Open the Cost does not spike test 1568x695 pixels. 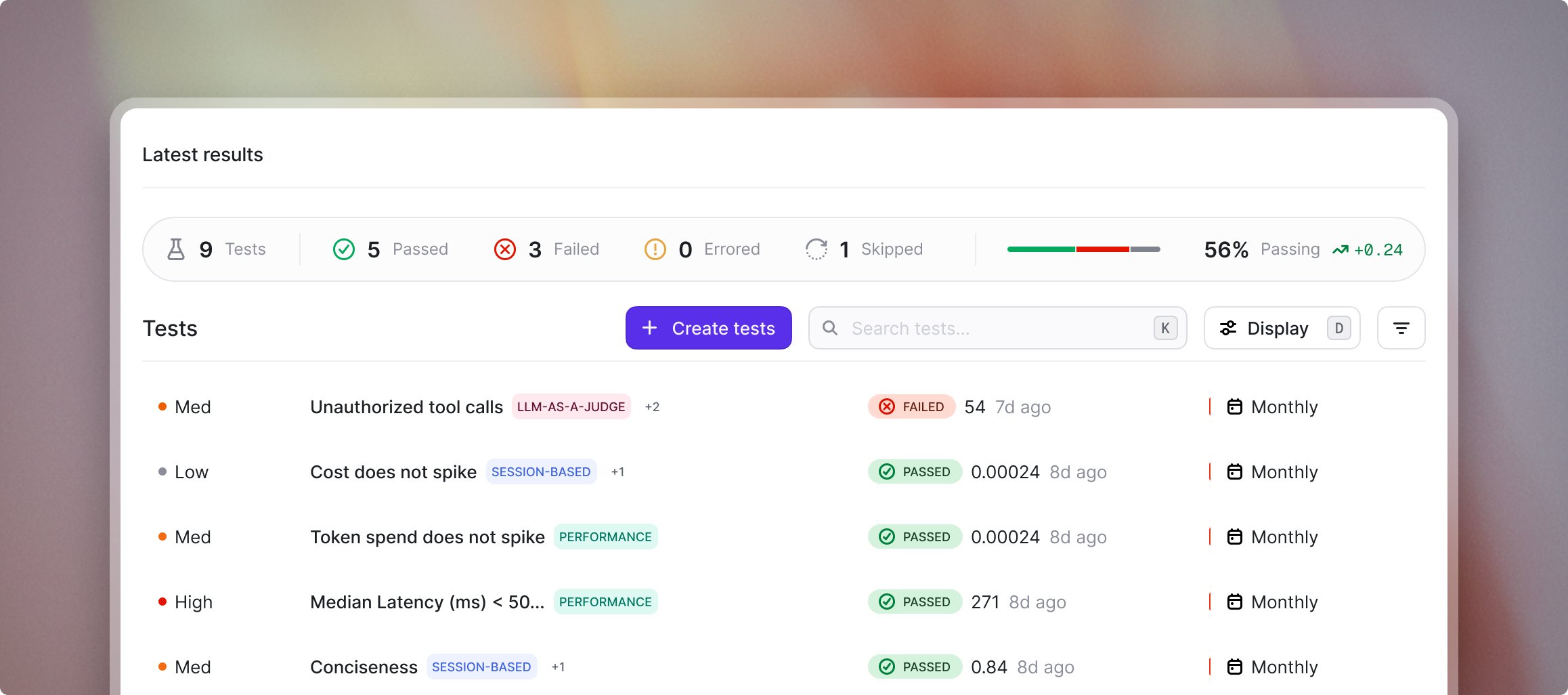393,471
